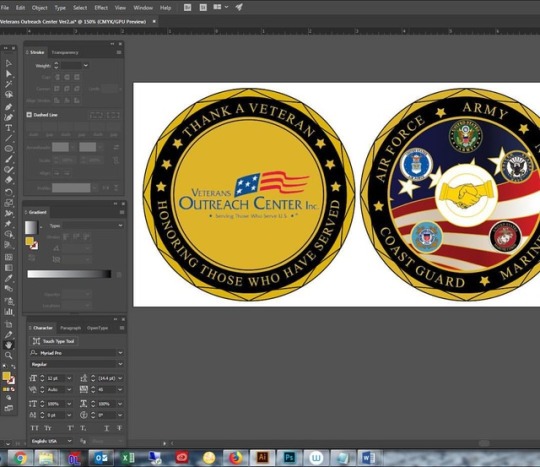Image resolution: width=540 pixels, height=467 pixels.
Task: Open the stroke Weight dropdown
Action: pyautogui.click(x=86, y=65)
